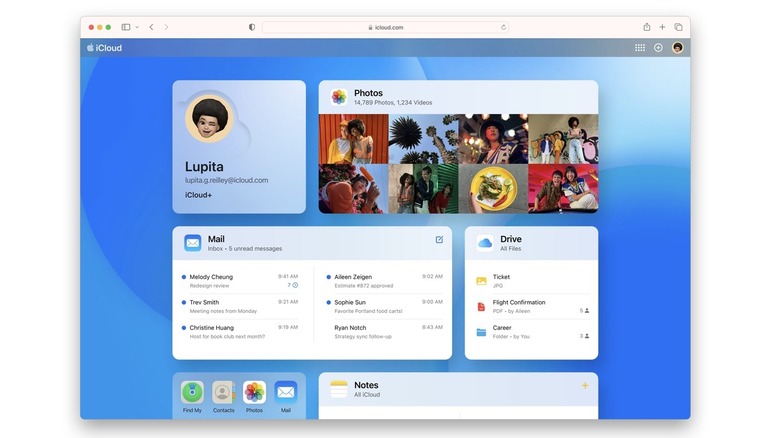This screenshot has height=438, width=780.
Task: Launch Contacts from the apps tile
Action: 223,397
